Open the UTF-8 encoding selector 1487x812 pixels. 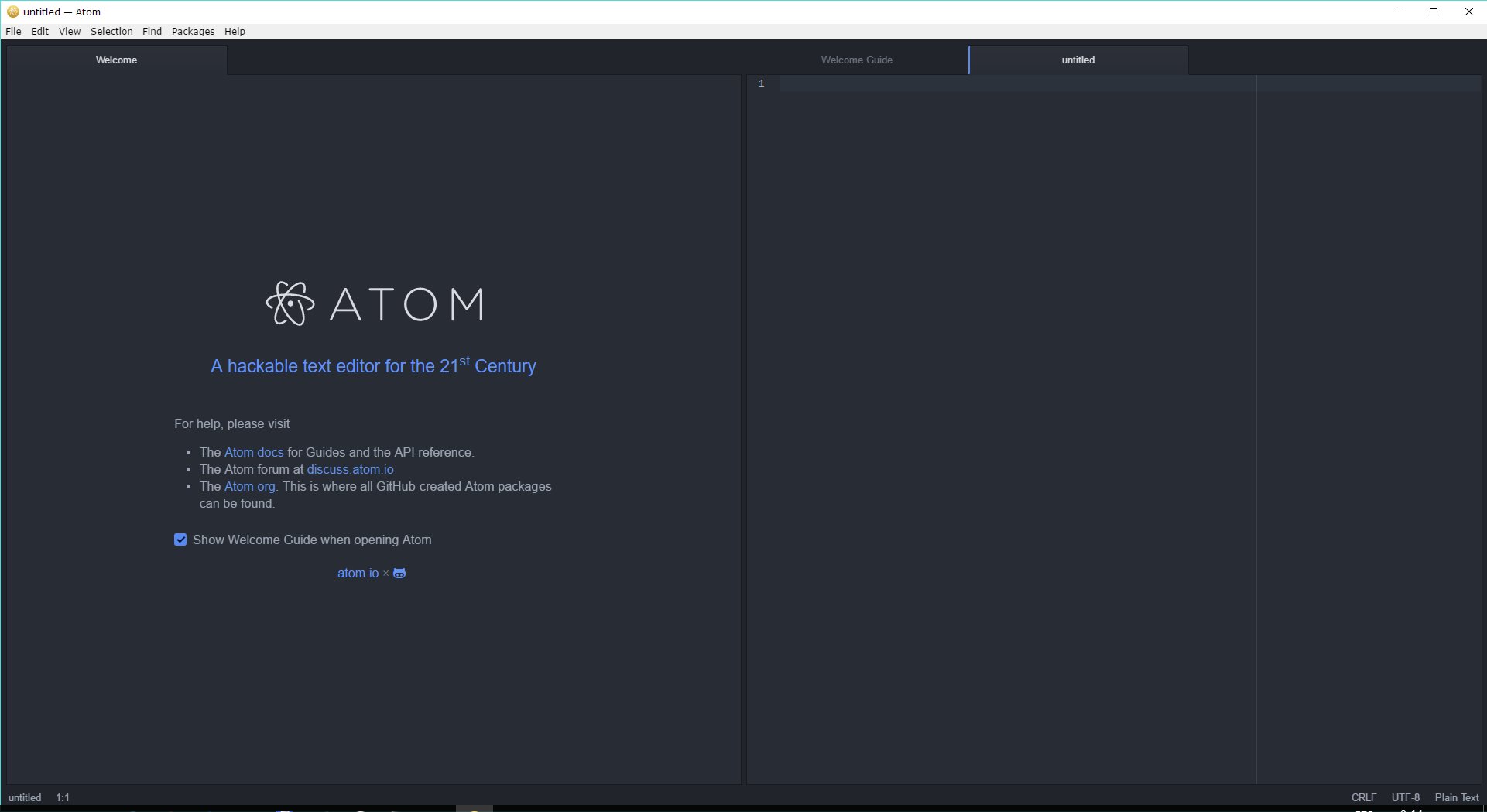[x=1405, y=797]
